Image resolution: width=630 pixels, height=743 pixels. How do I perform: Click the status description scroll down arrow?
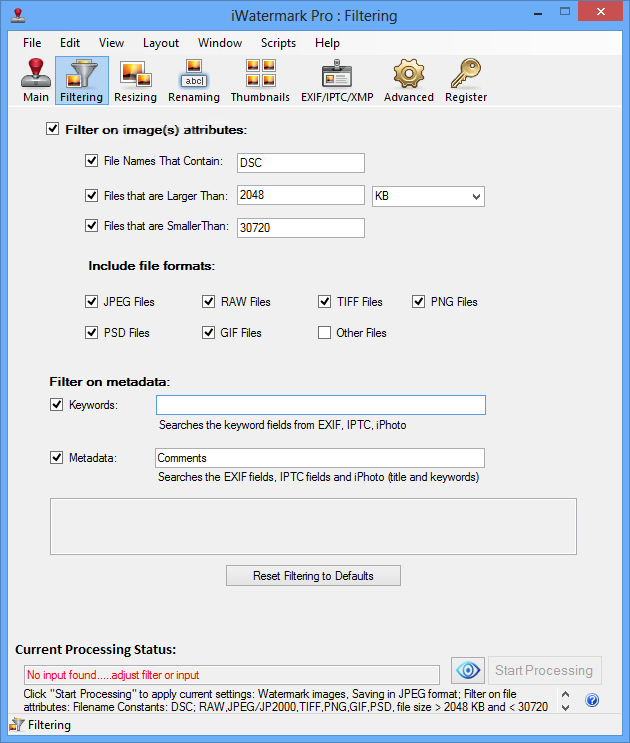point(566,707)
